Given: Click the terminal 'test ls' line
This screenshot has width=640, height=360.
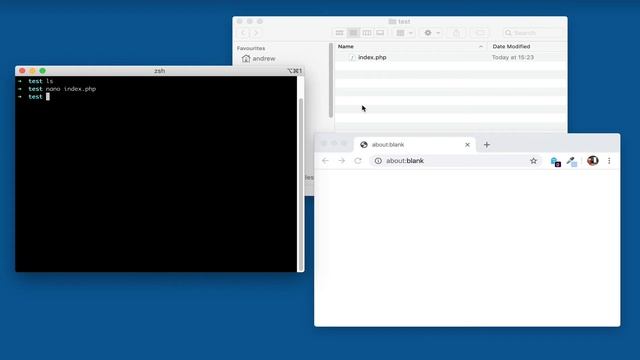Looking at the screenshot, I should (x=36, y=81).
